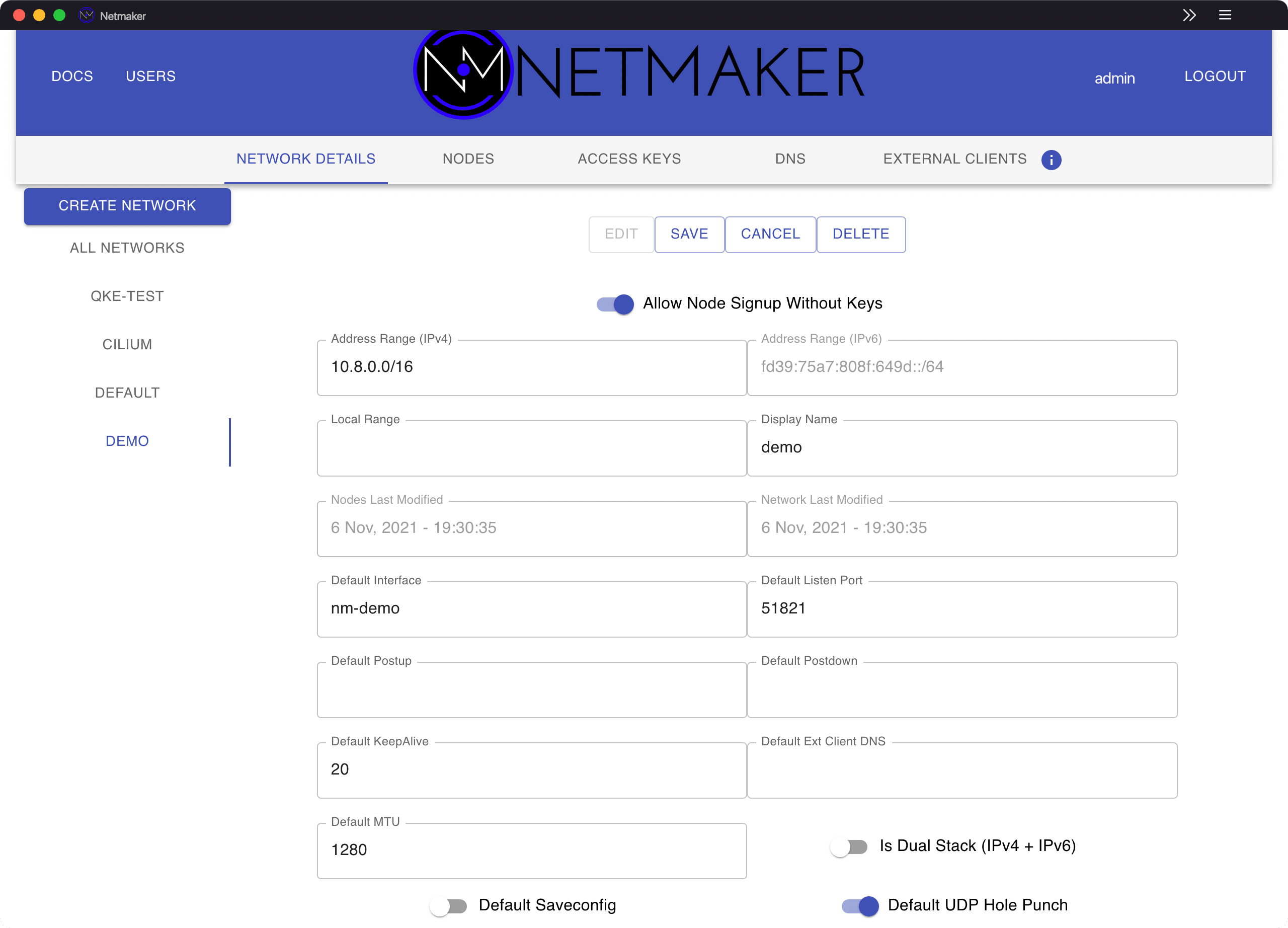
Task: Select the DEMO network in the sidebar
Action: tap(127, 441)
